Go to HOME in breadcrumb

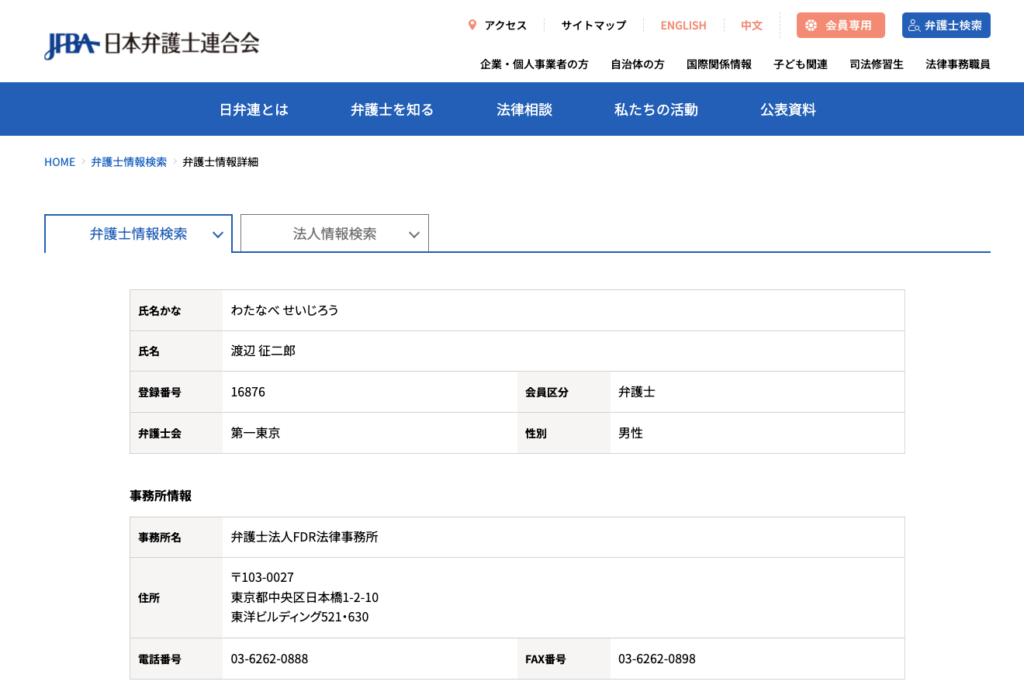(59, 162)
